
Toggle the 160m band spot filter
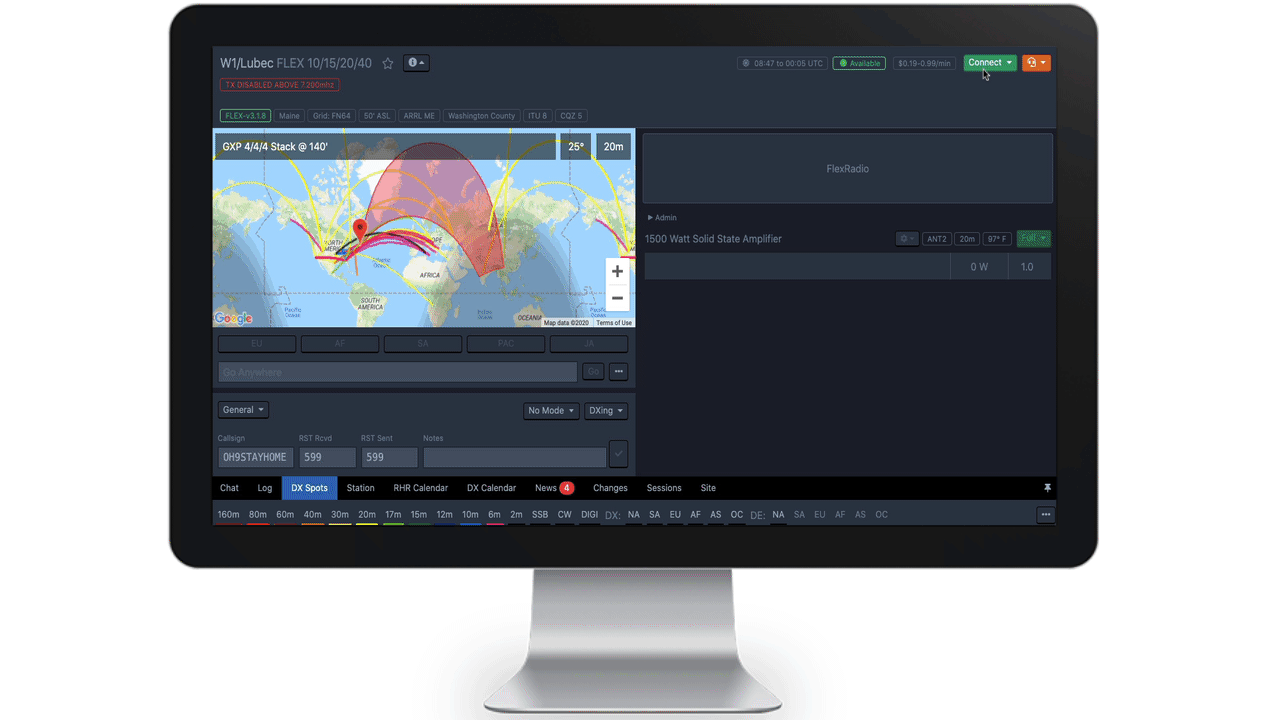coord(229,515)
